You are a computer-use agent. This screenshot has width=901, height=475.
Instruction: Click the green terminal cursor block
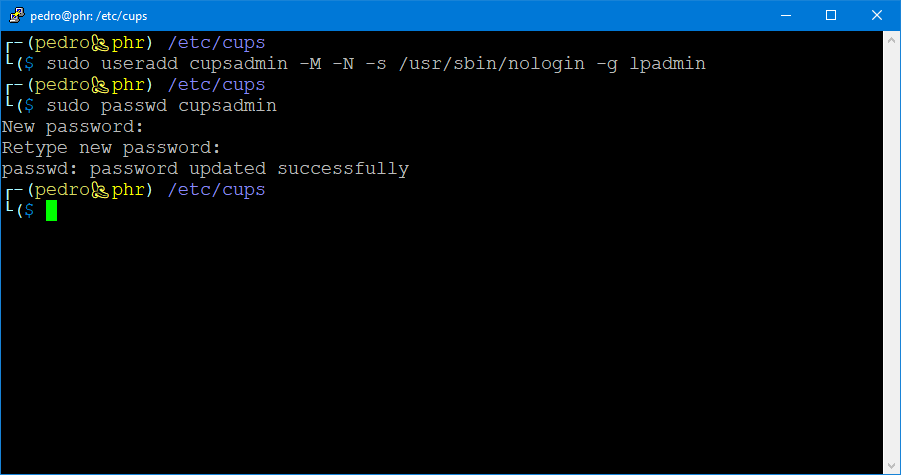[x=51, y=211]
